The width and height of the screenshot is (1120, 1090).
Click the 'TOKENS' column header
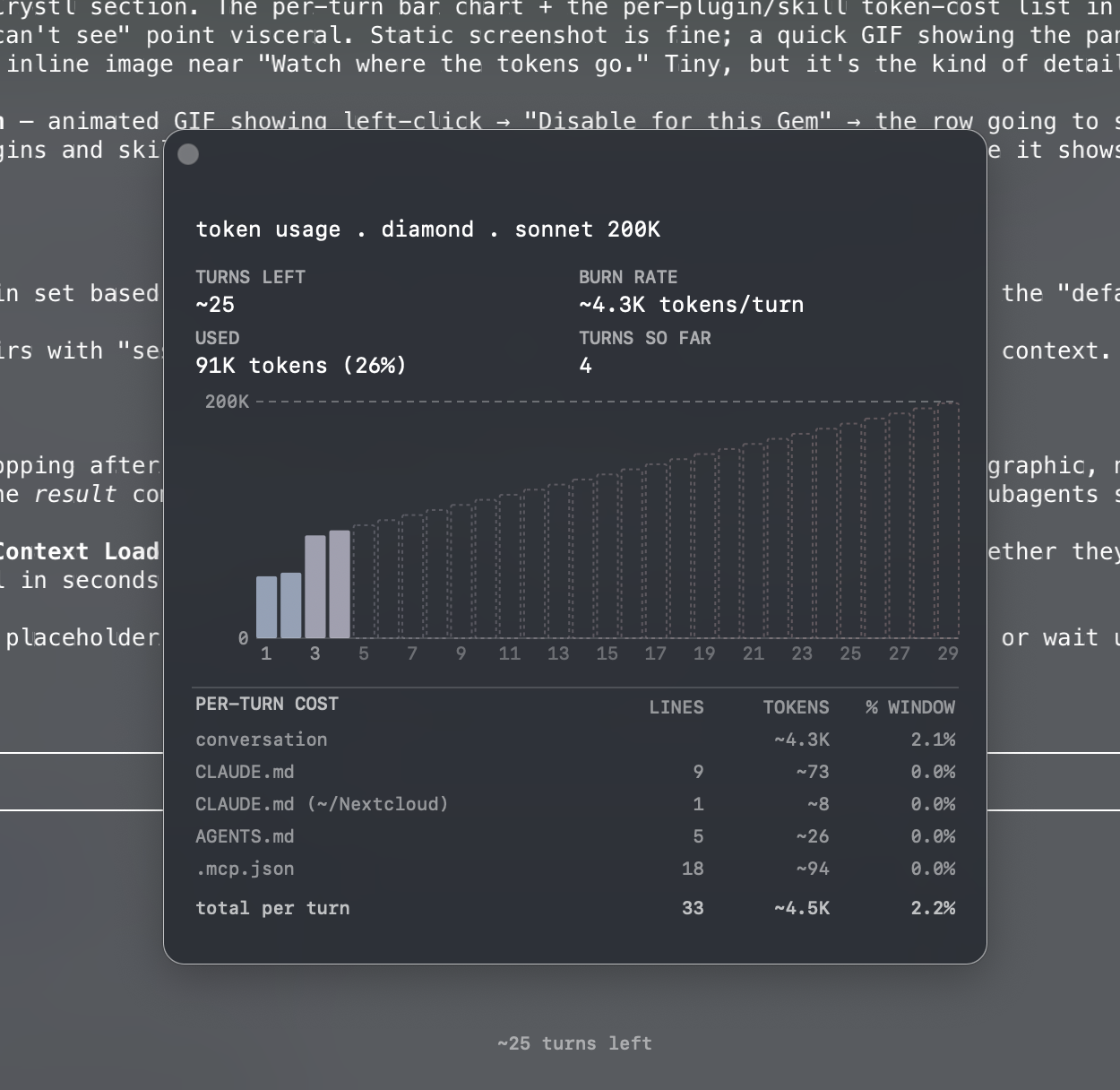pyautogui.click(x=796, y=707)
